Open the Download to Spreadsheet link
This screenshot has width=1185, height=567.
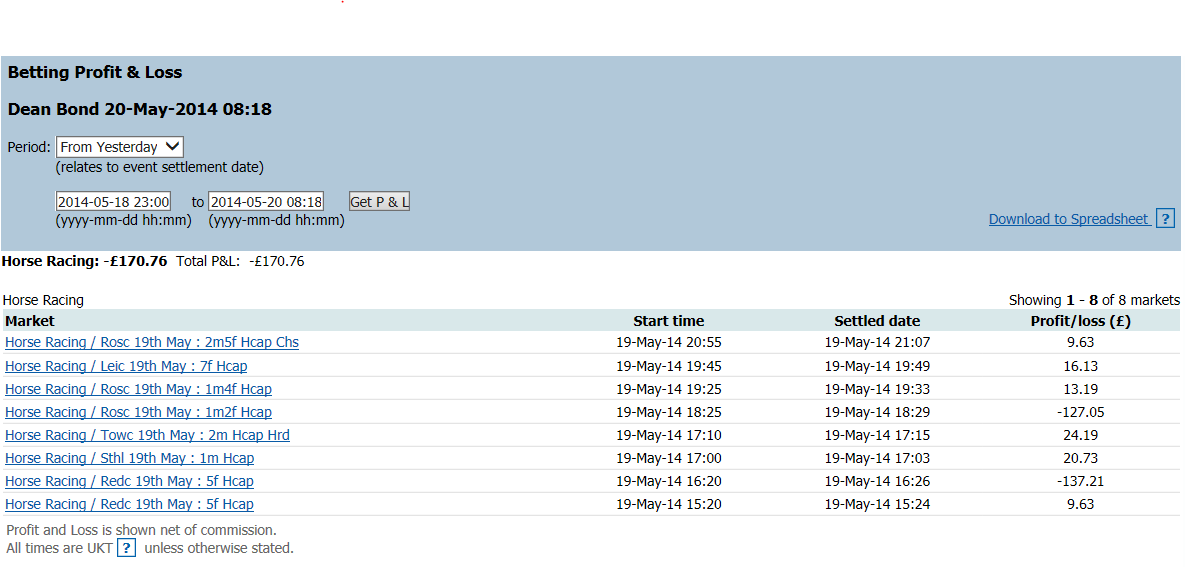(1069, 219)
